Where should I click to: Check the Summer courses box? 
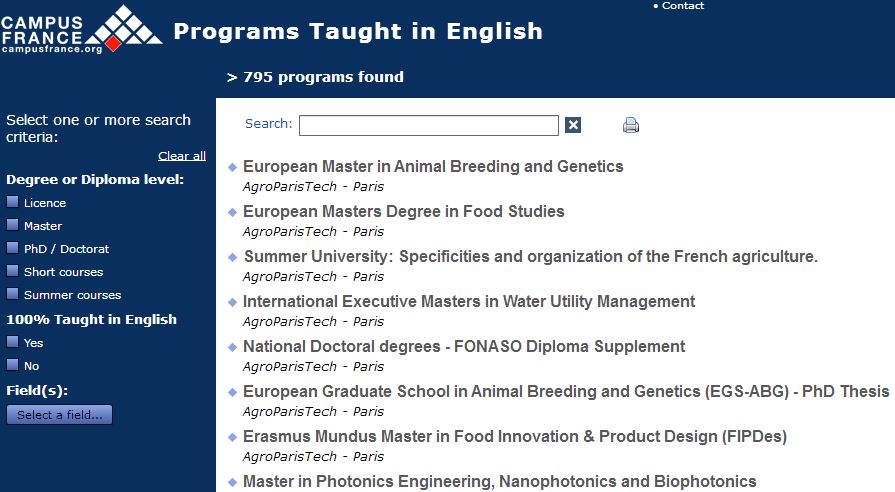point(13,294)
